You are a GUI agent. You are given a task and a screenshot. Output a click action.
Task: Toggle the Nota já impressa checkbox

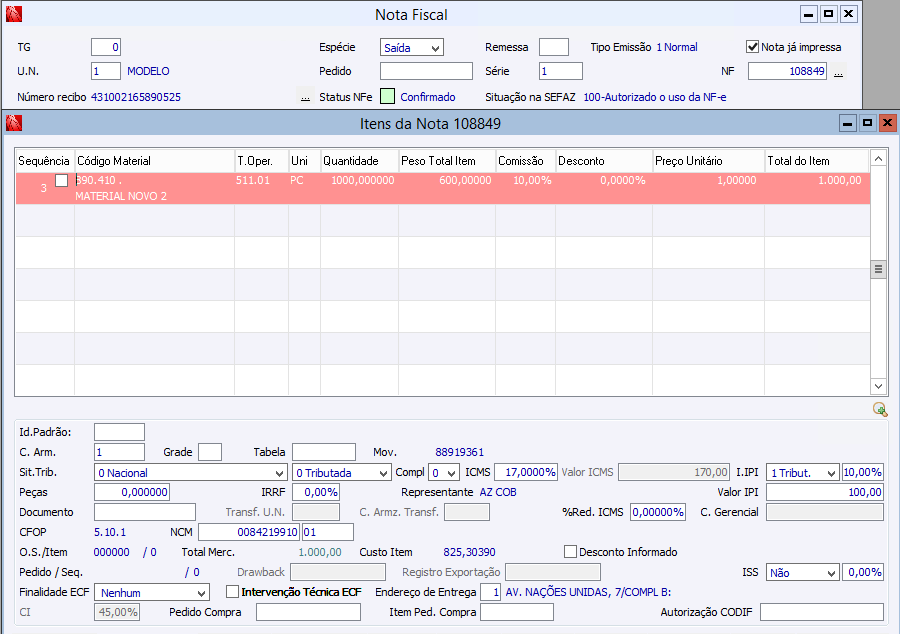(x=753, y=47)
